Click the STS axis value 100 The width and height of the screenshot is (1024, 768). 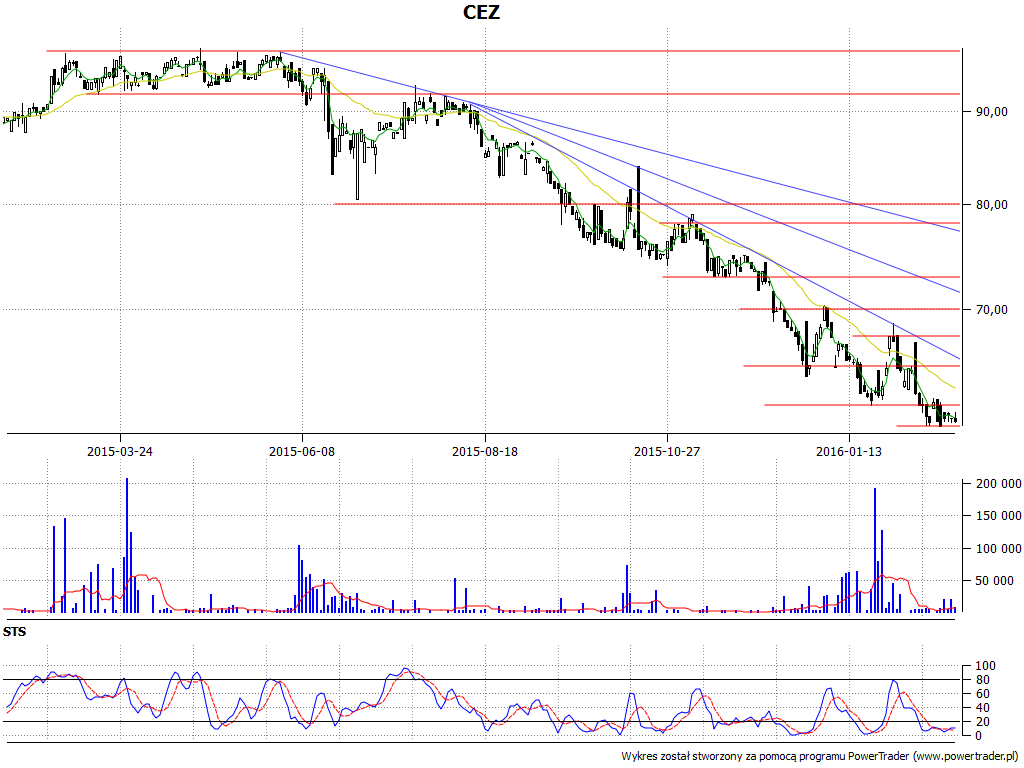985,666
